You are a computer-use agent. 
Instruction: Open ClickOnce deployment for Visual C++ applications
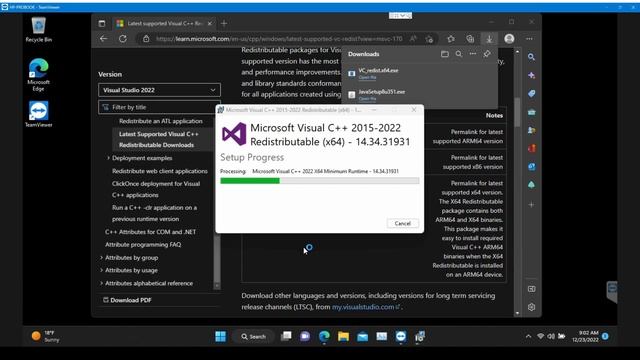pyautogui.click(x=156, y=189)
